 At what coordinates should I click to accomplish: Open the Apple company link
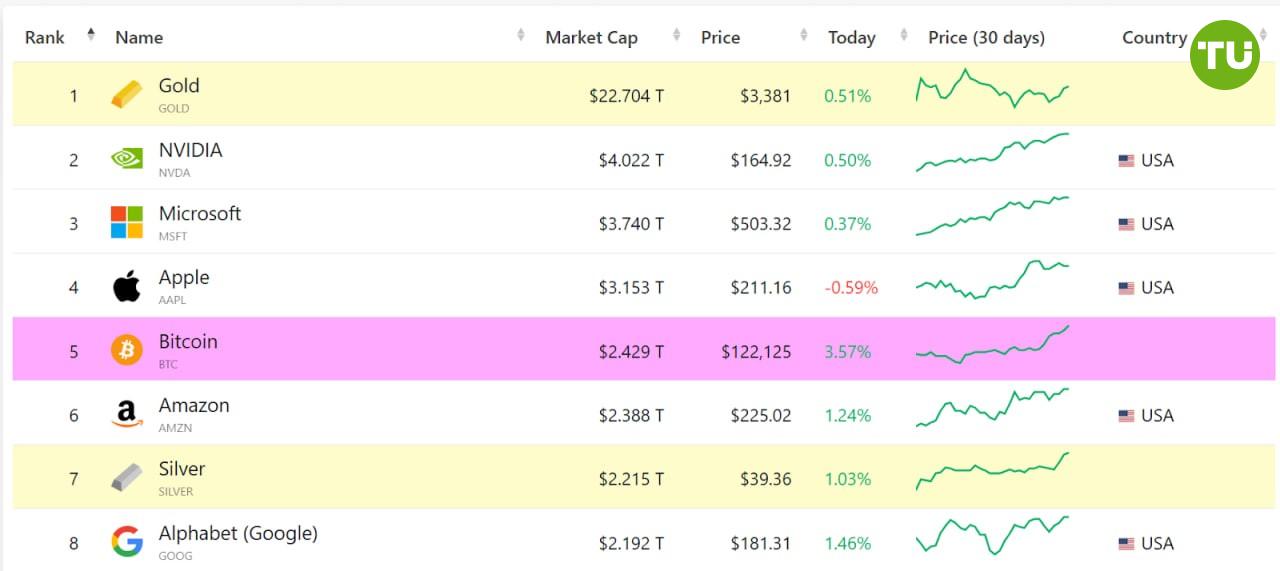184,278
